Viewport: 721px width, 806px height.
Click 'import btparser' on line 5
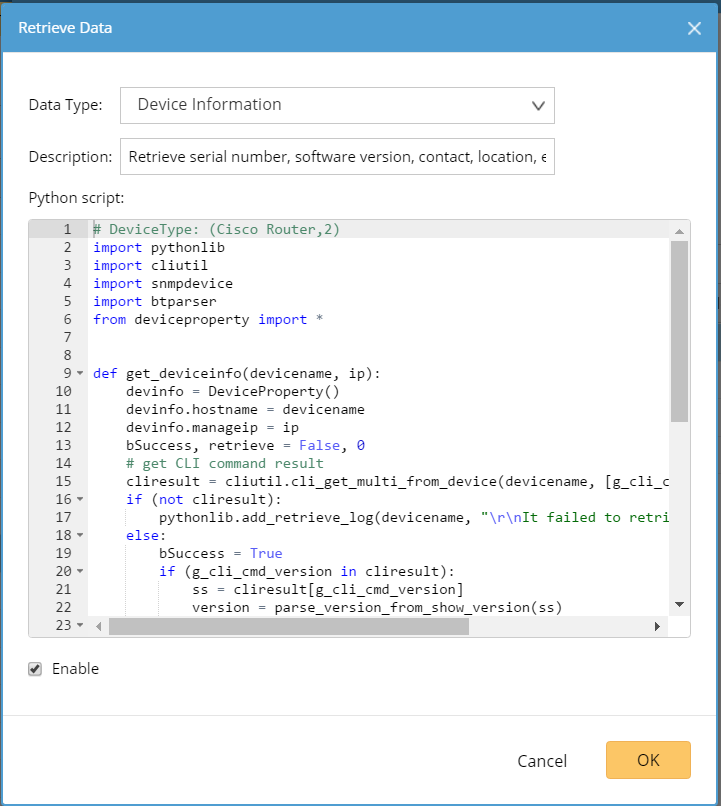[155, 301]
